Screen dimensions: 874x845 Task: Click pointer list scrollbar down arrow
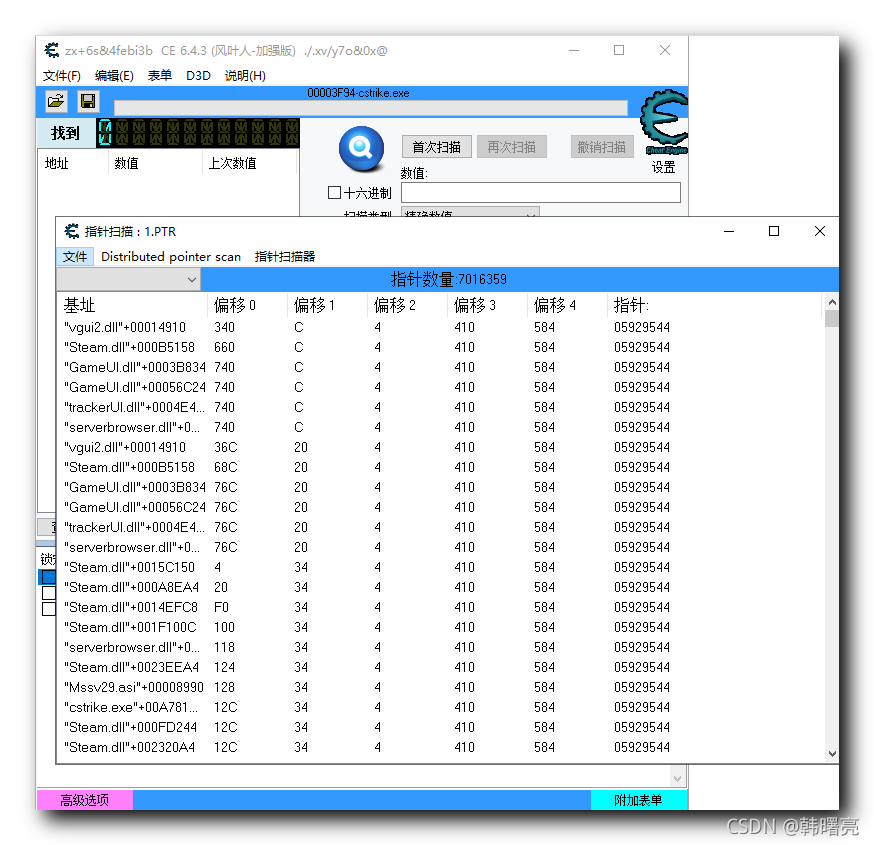click(x=832, y=754)
